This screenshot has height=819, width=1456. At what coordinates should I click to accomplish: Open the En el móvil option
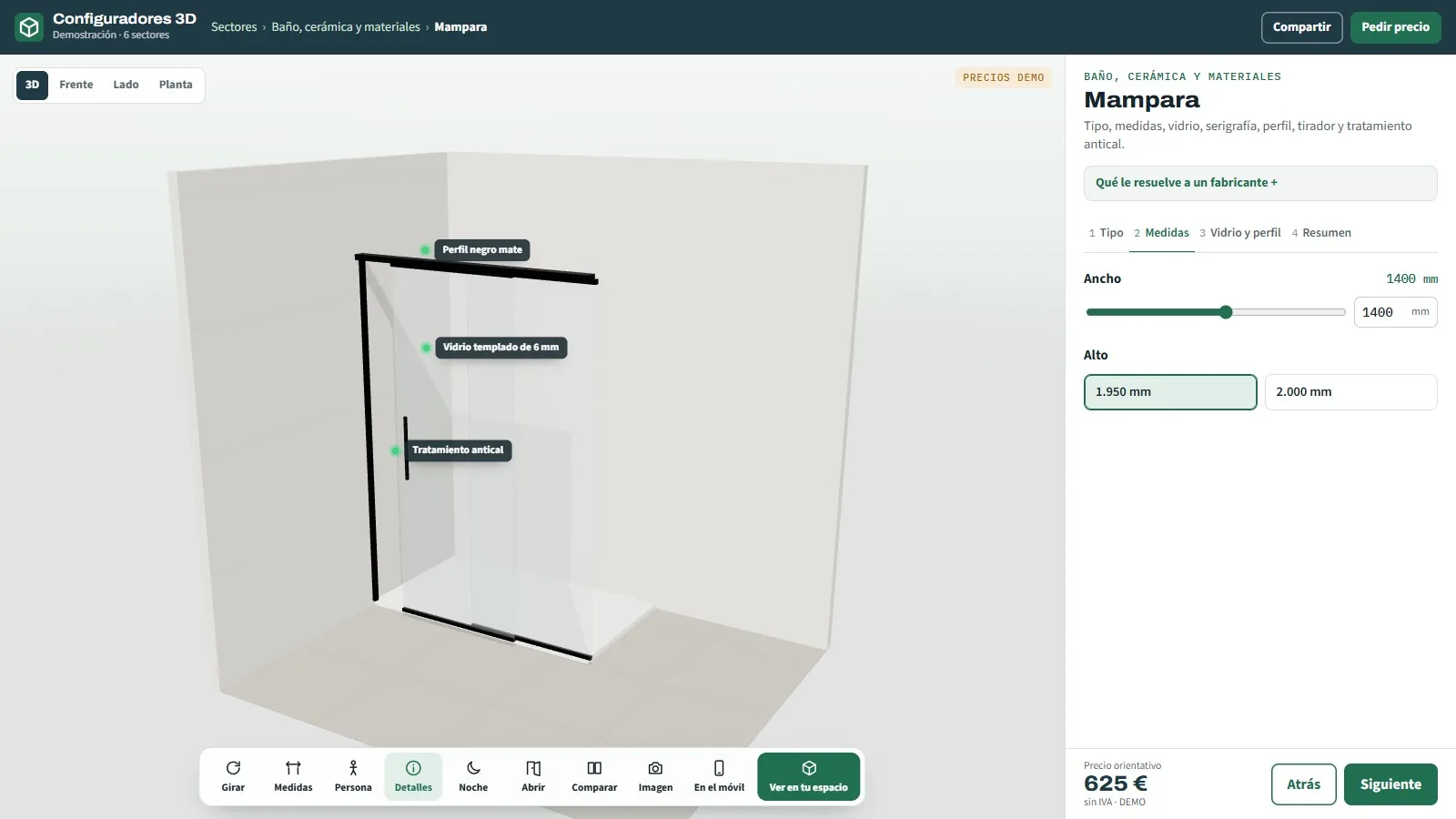[x=719, y=776]
